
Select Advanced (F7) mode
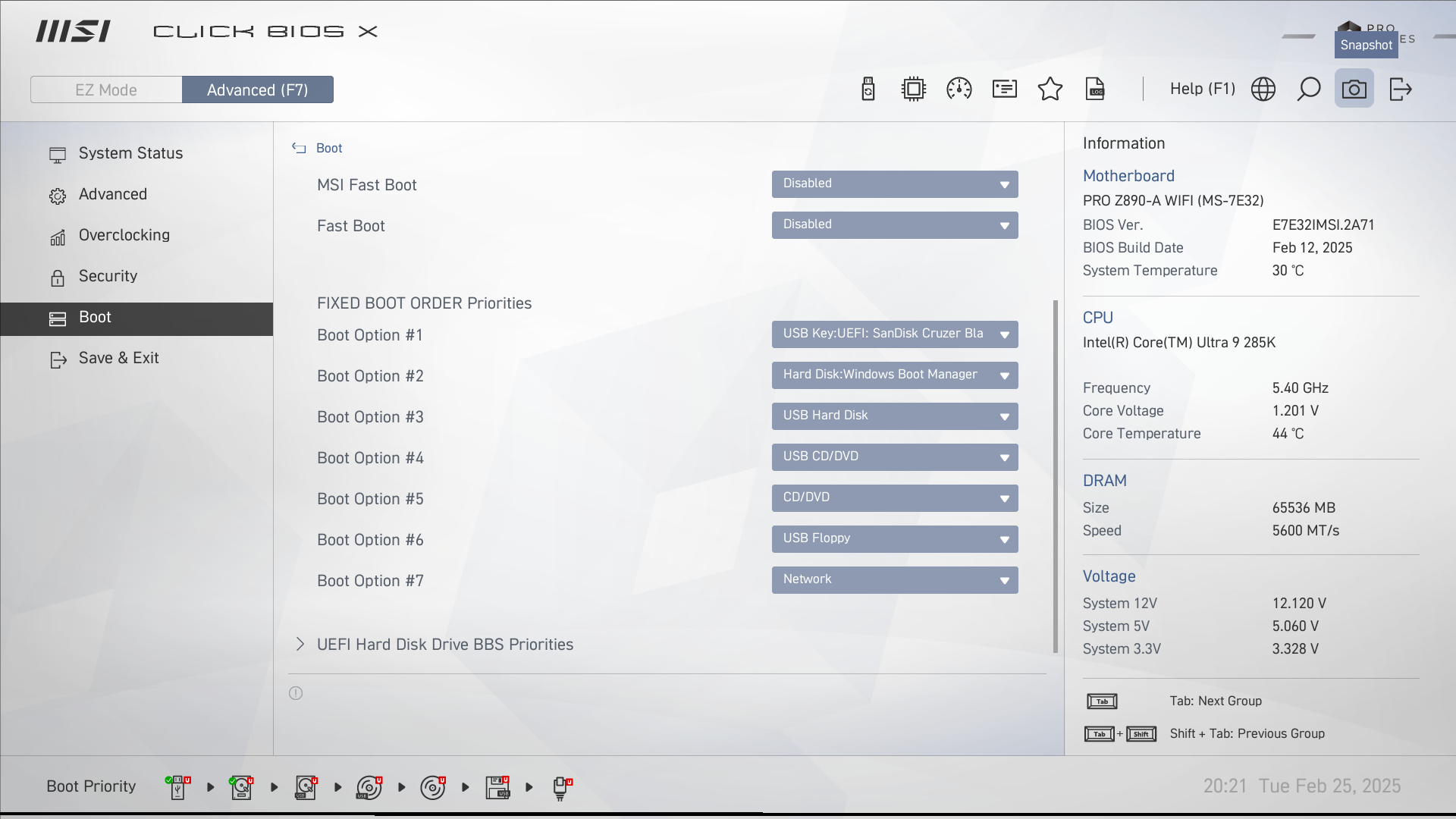[x=258, y=89]
